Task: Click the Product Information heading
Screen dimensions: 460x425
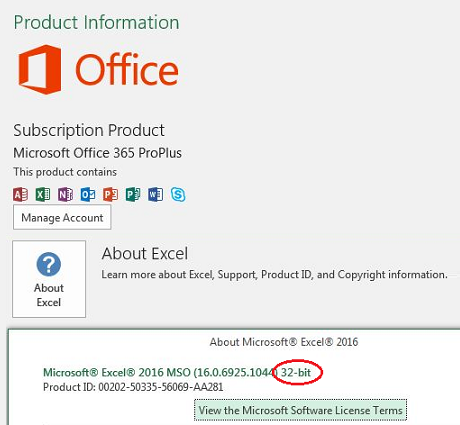Action: 96,22
